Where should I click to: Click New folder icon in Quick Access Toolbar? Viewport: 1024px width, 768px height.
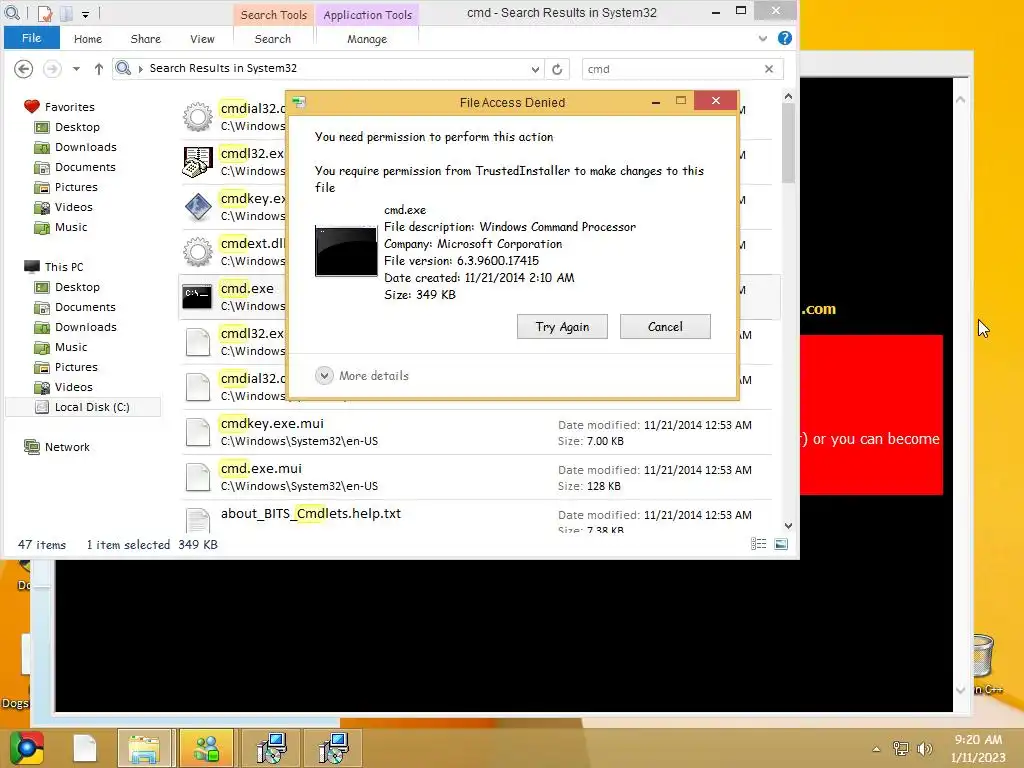pyautogui.click(x=66, y=13)
